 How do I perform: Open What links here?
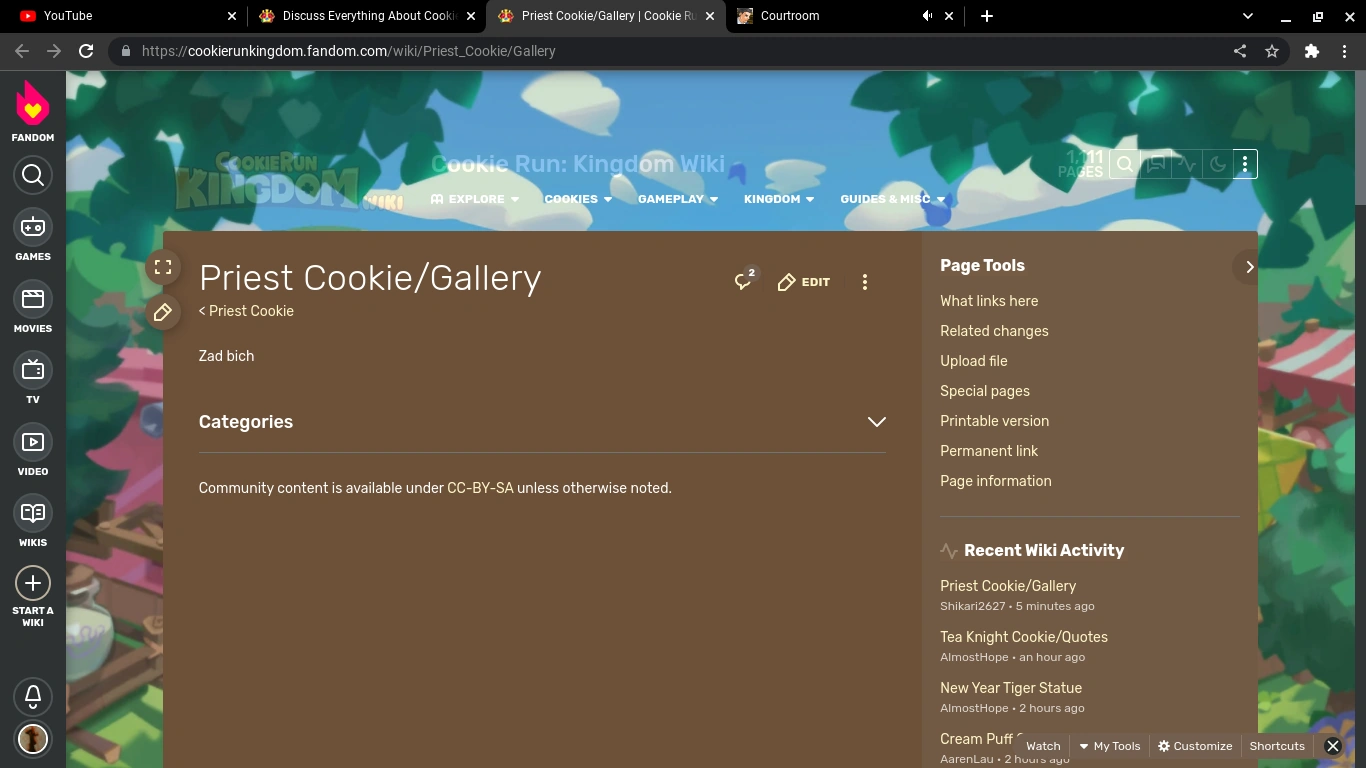[989, 301]
